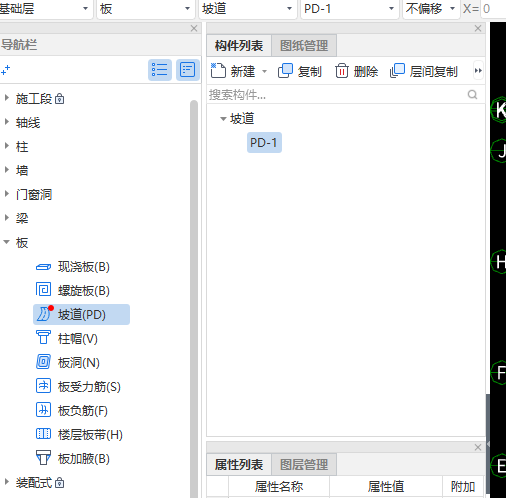
Task: Switch to the 图纸管理 tab
Action: [304, 46]
